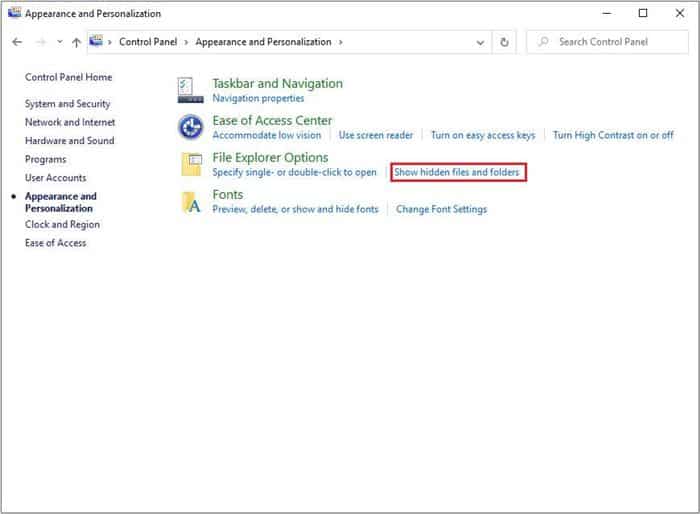
Task: Select Appearance and Personalization in sidebar
Action: coord(61,202)
